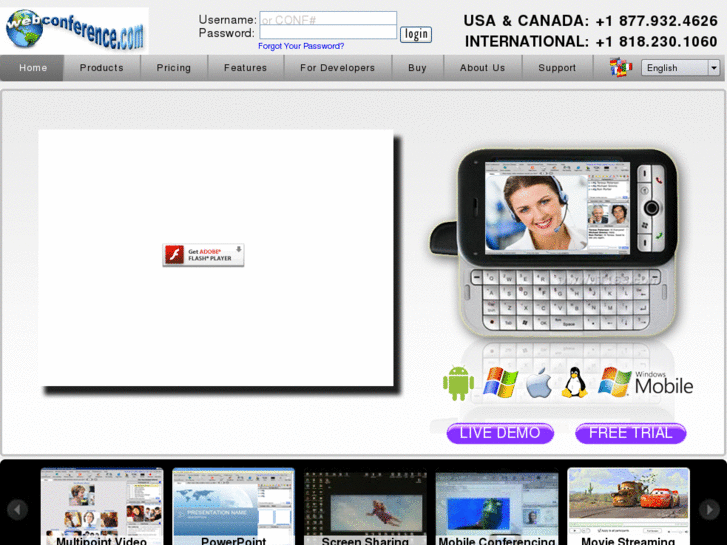This screenshot has width=727, height=545.
Task: Open the Multipoint Video thumbnail
Action: 102,507
